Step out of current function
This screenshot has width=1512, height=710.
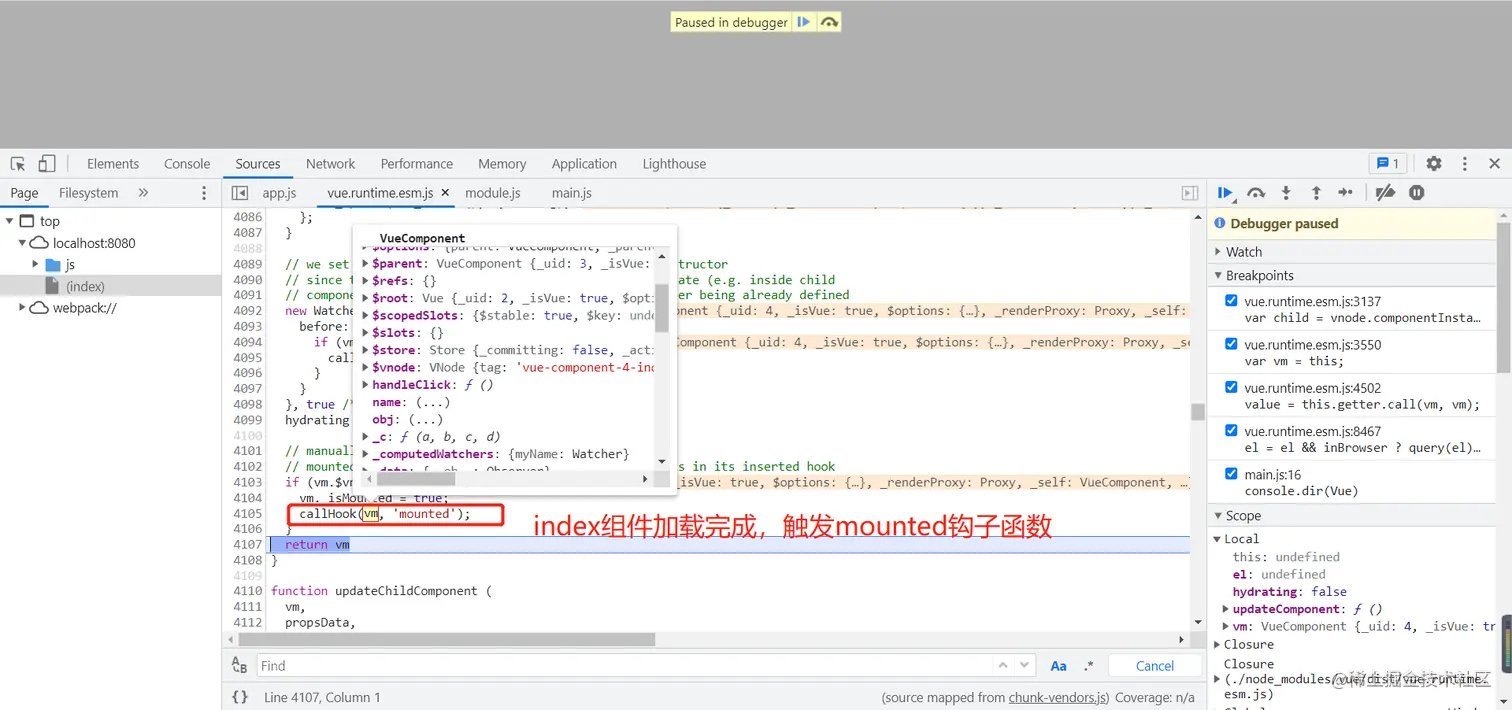1316,193
